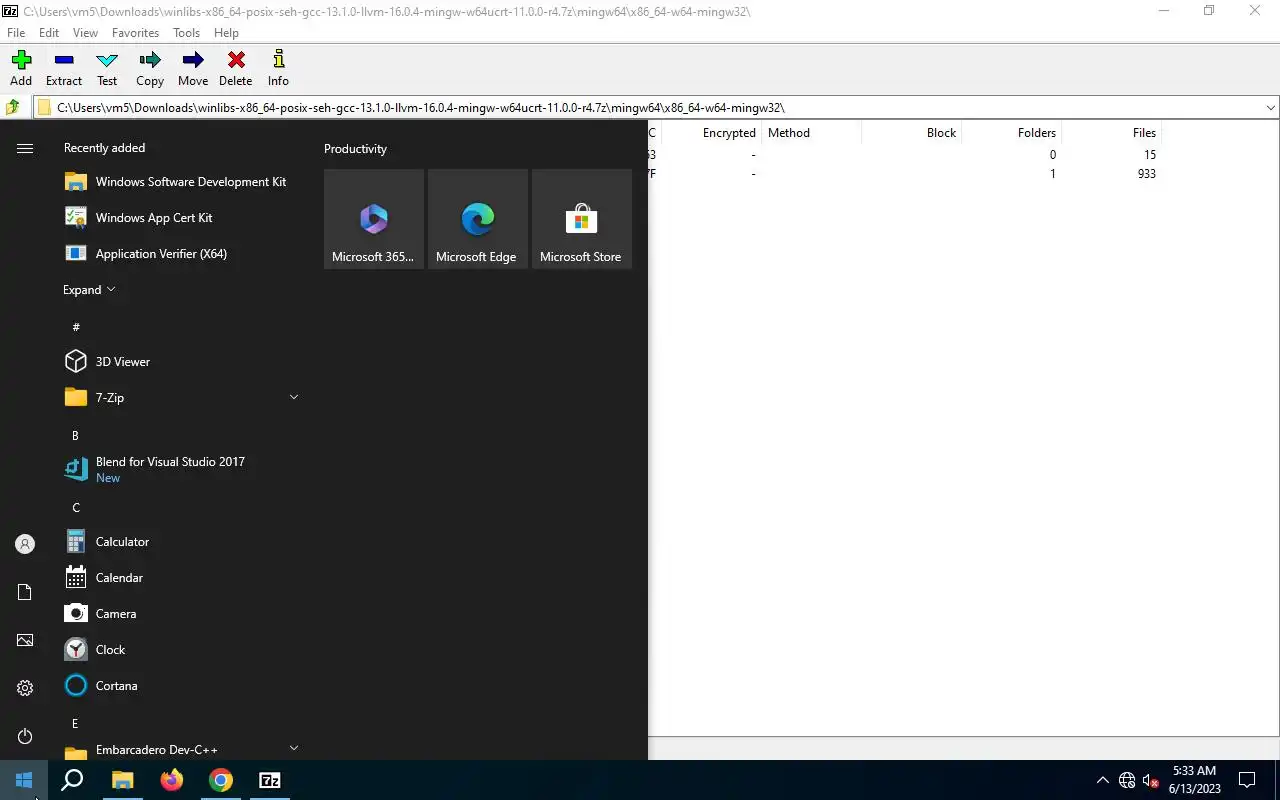The height and width of the screenshot is (800, 1280).
Task: Open File Explorer from taskbar
Action: click(x=122, y=780)
